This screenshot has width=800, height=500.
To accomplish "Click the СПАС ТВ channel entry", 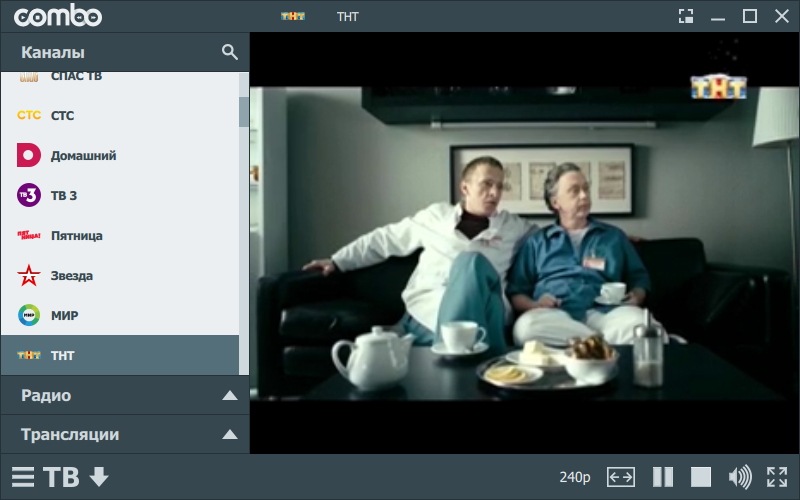I will coord(120,78).
